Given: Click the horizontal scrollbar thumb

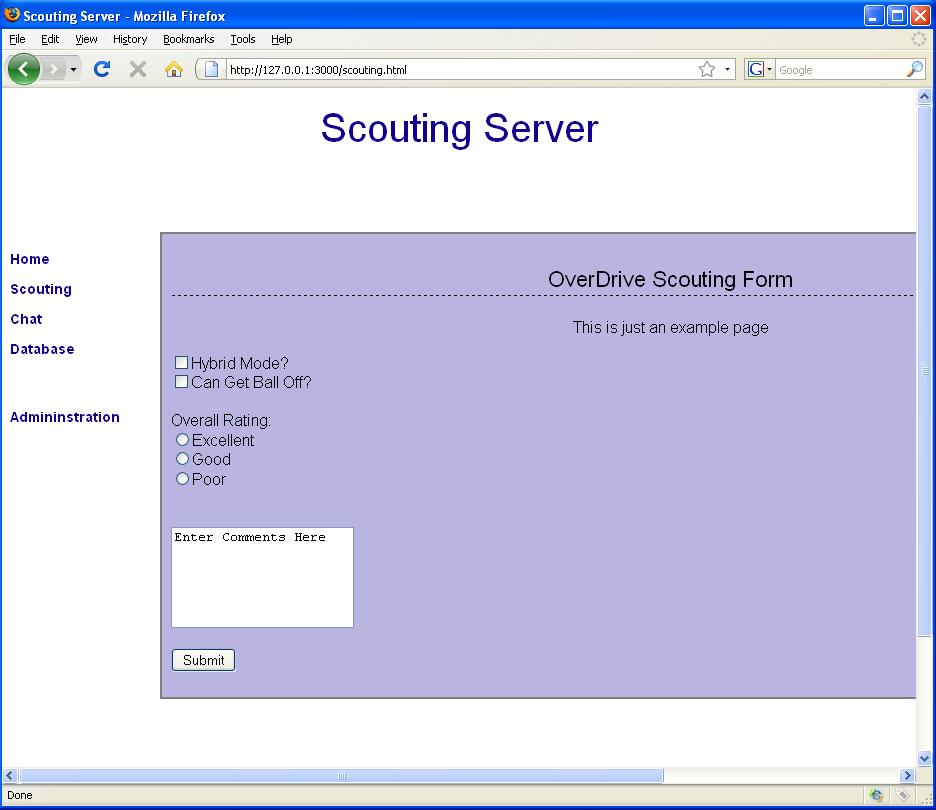Looking at the screenshot, I should coord(341,775).
